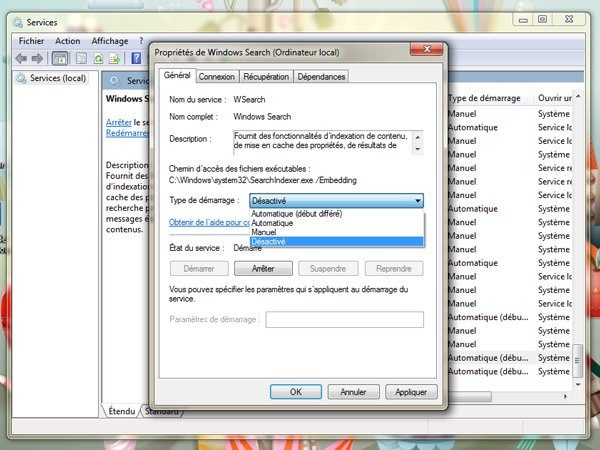The width and height of the screenshot is (600, 450).
Task: Switch to the Général tab
Action: [x=177, y=75]
